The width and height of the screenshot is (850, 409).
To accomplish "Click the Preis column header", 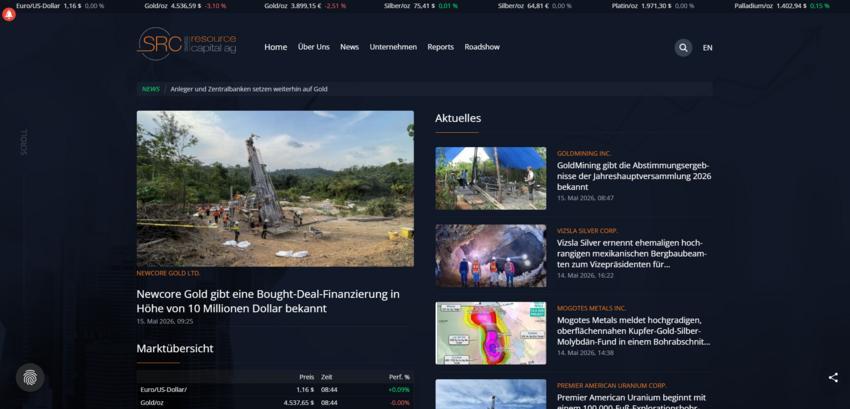I will pos(306,377).
